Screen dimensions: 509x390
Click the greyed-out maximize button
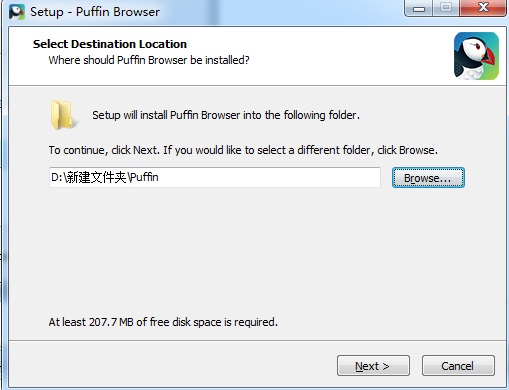click(x=446, y=8)
